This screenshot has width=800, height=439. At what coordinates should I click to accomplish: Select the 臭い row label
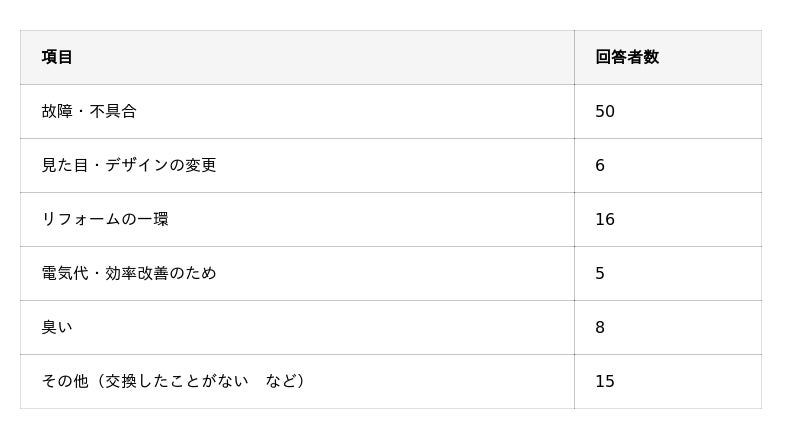click(57, 327)
